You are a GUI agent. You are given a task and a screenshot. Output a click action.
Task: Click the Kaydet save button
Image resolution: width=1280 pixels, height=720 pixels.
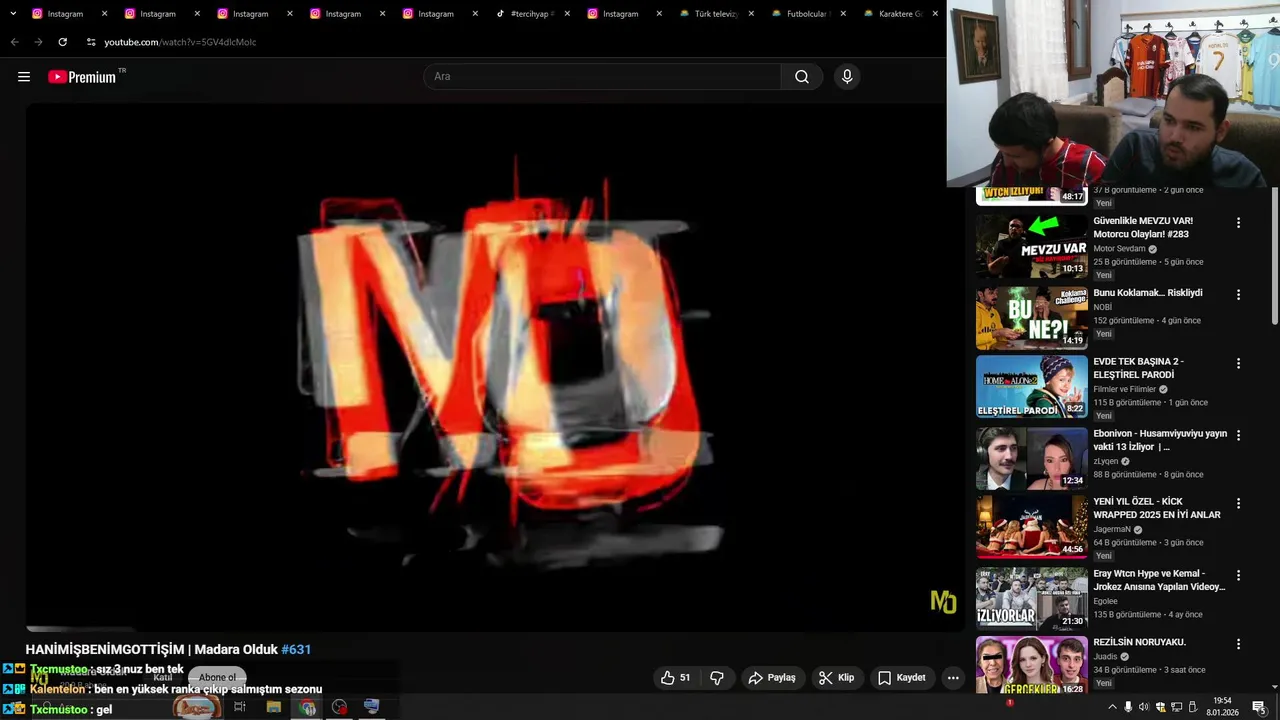coord(901,678)
